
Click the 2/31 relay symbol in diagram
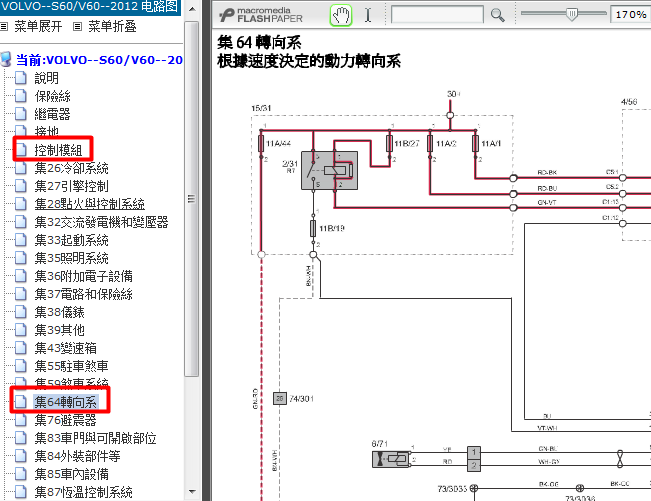click(x=329, y=171)
